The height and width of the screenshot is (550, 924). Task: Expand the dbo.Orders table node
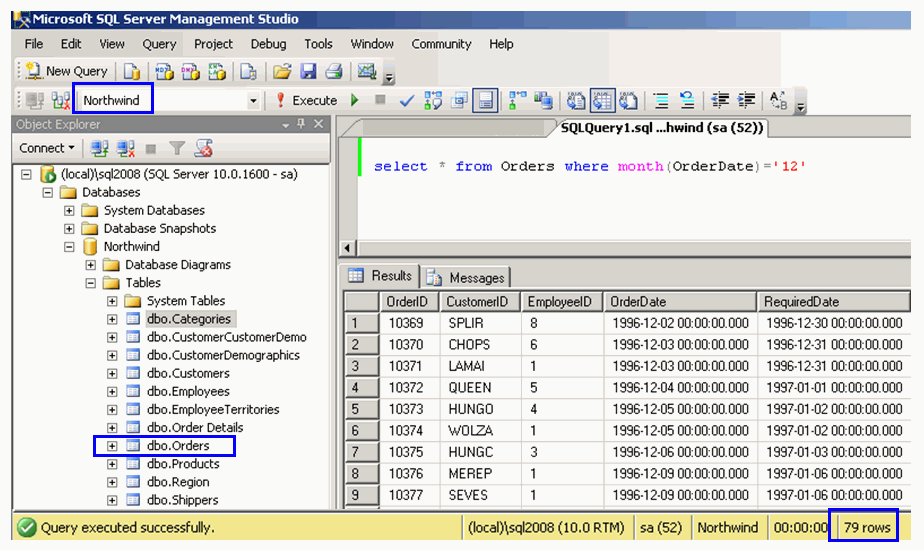[113, 446]
